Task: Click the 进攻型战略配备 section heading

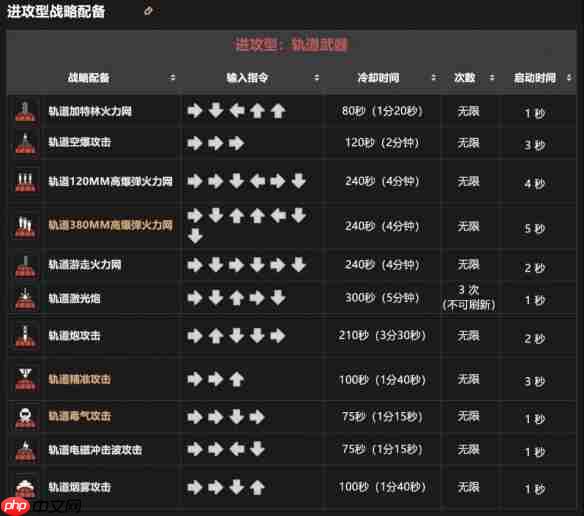Action: click(x=56, y=11)
